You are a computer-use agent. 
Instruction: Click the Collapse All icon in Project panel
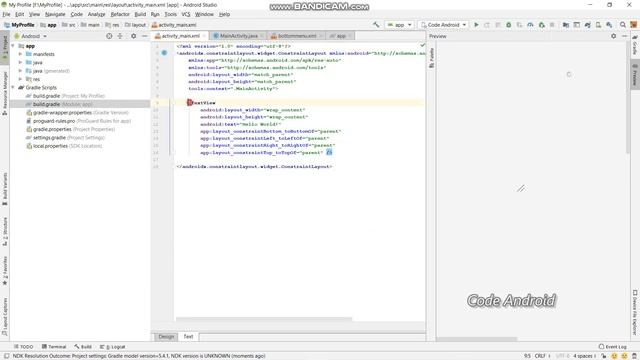120,36
